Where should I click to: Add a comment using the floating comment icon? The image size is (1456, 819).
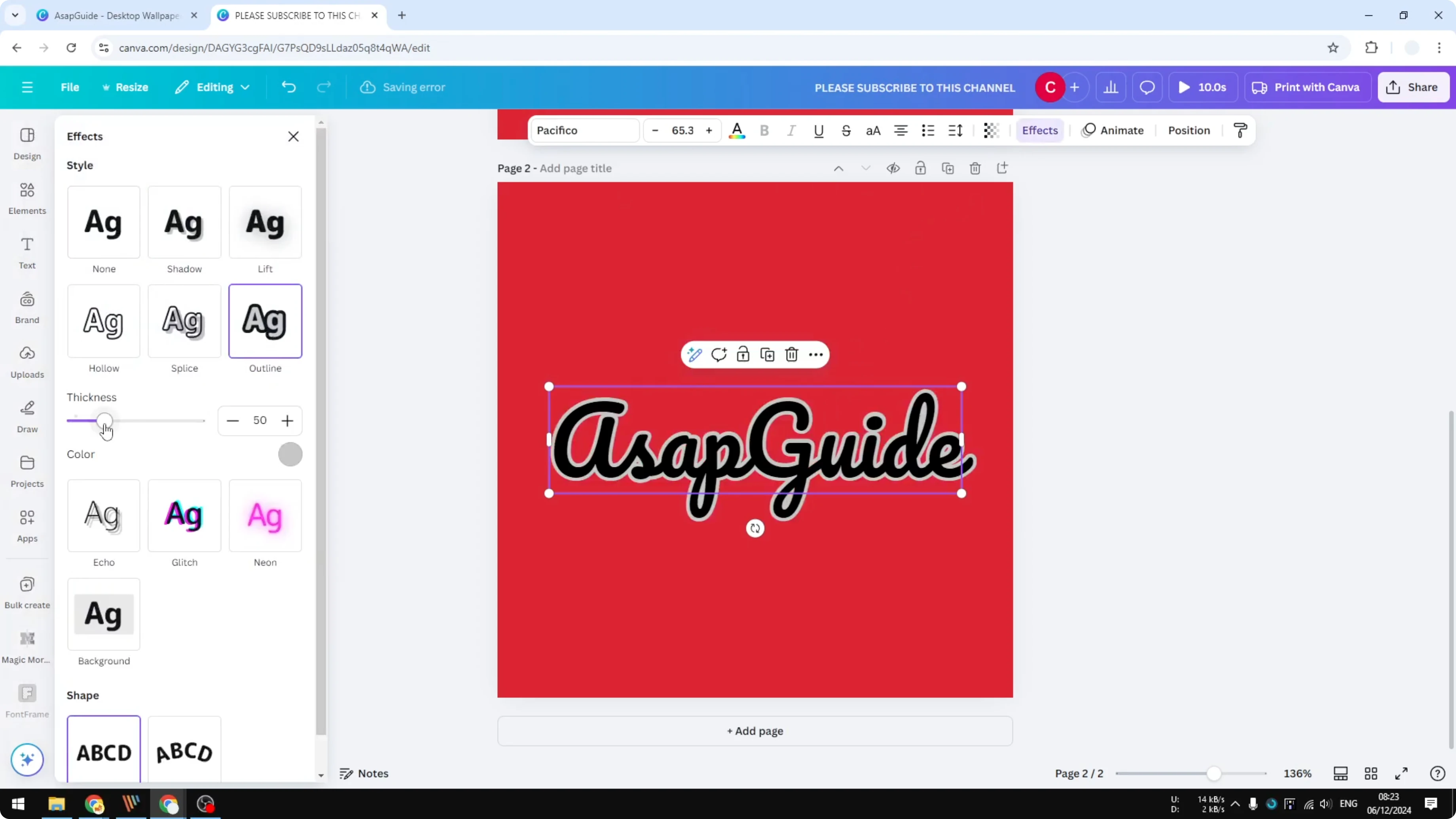click(719, 355)
